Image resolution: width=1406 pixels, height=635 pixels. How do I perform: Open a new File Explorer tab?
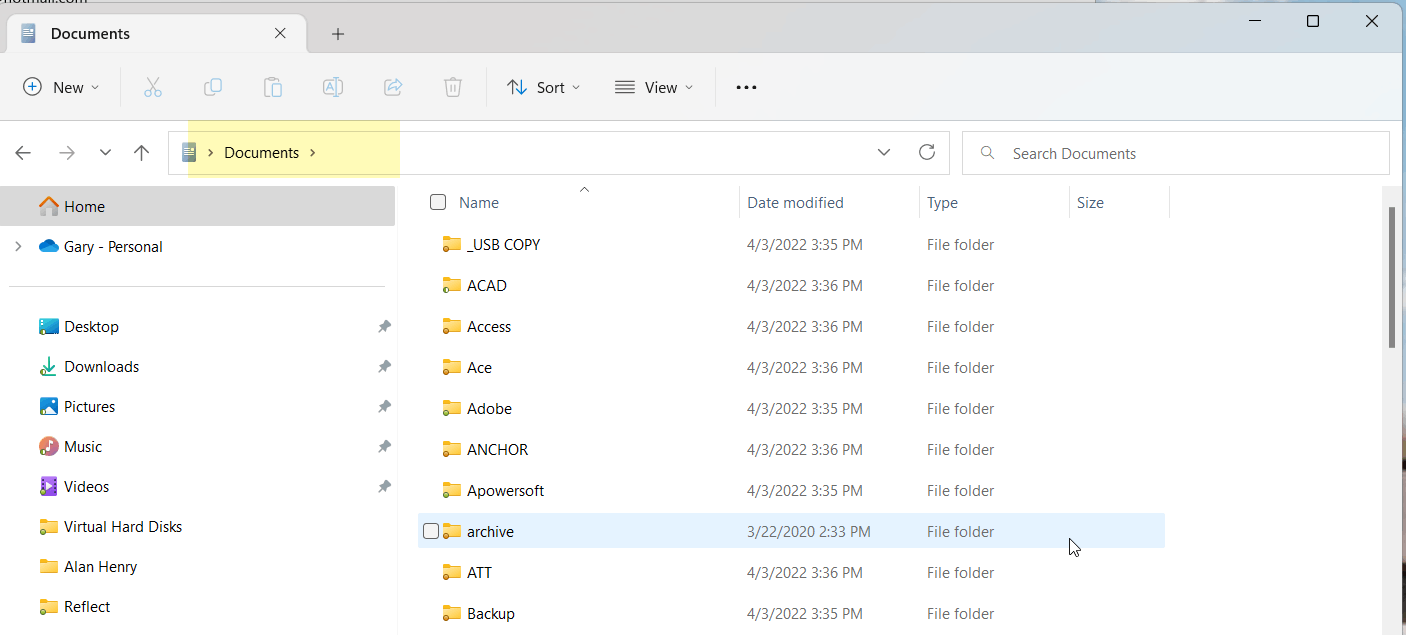pos(337,33)
